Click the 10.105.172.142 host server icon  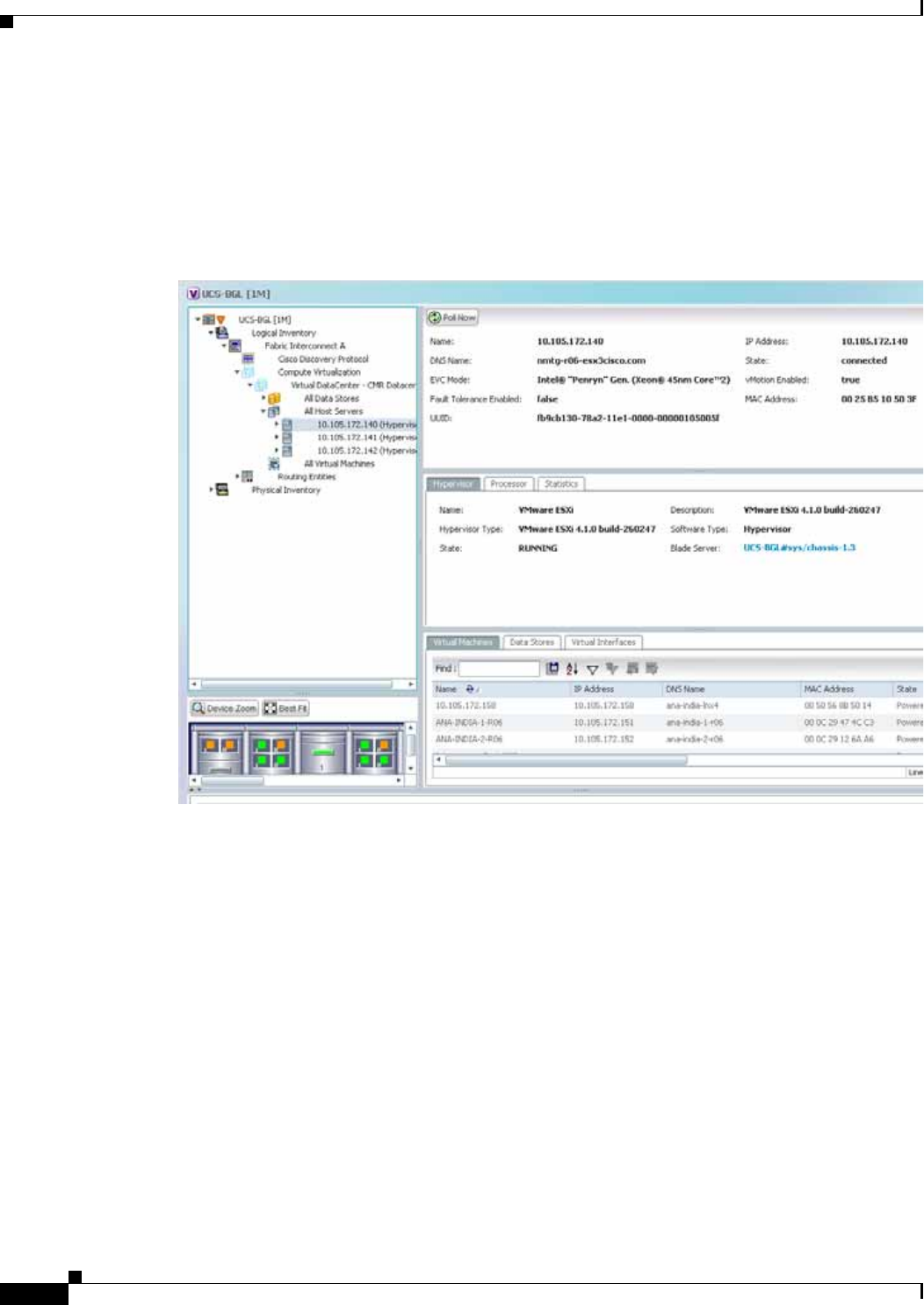click(x=287, y=451)
